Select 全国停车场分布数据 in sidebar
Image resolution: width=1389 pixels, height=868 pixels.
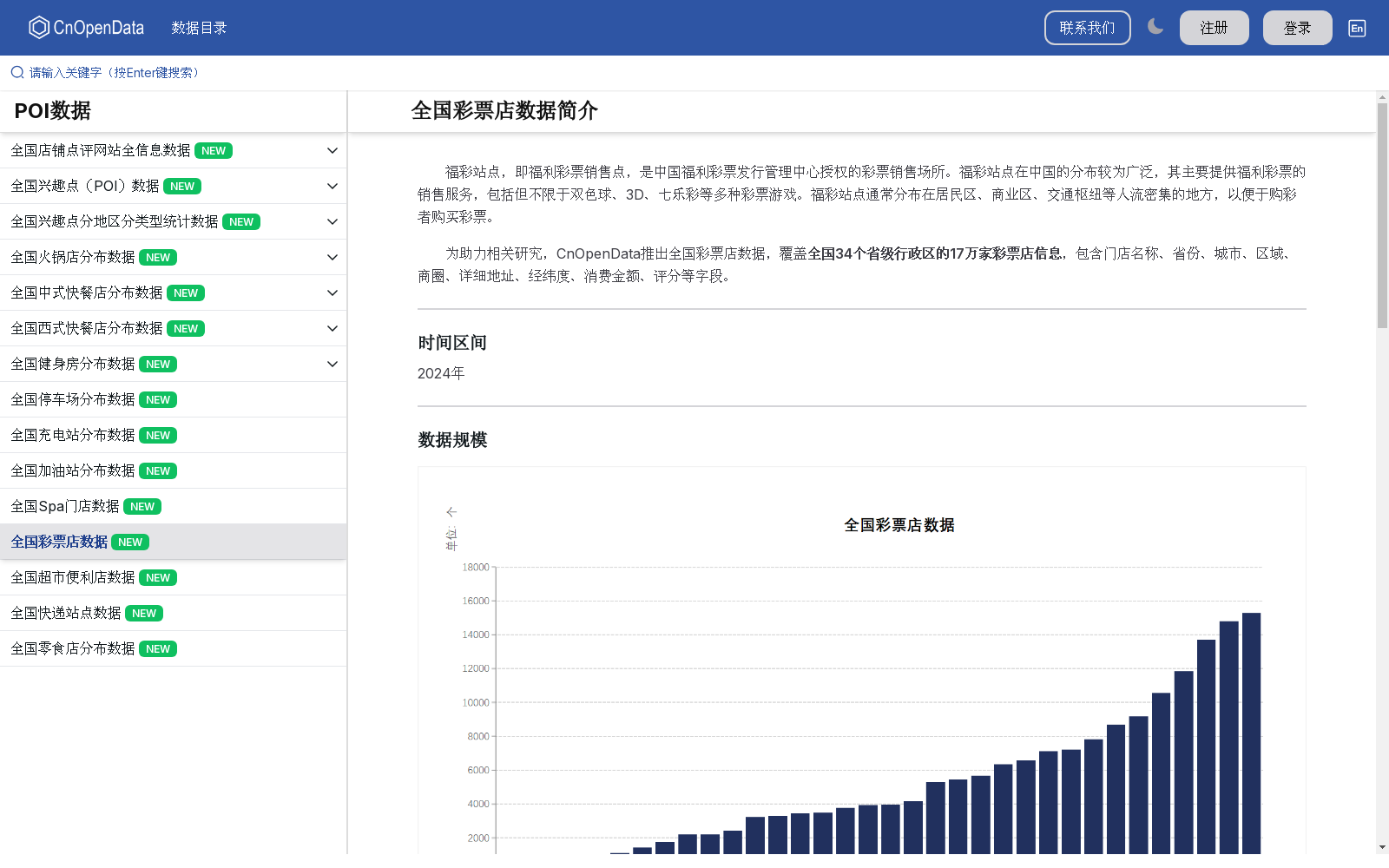point(73,400)
